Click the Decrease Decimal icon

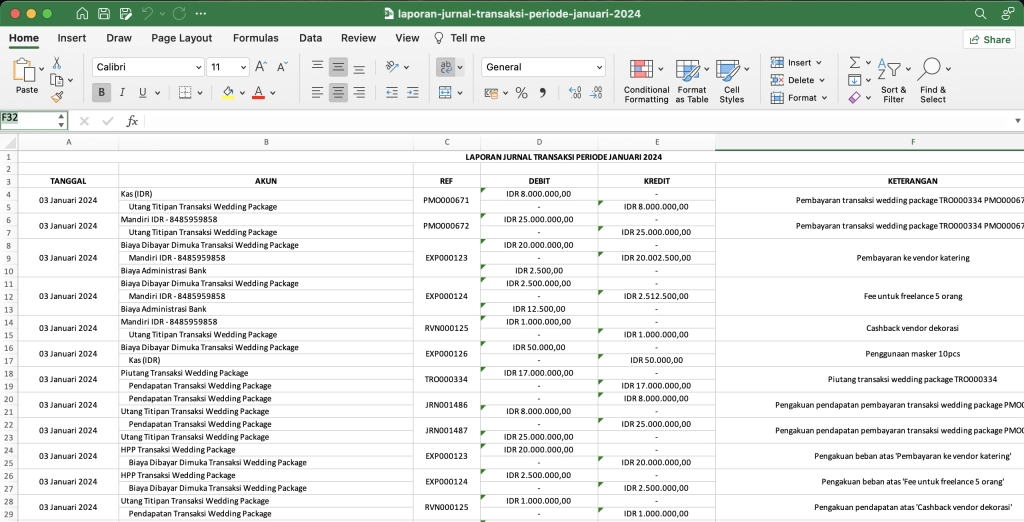(x=596, y=93)
